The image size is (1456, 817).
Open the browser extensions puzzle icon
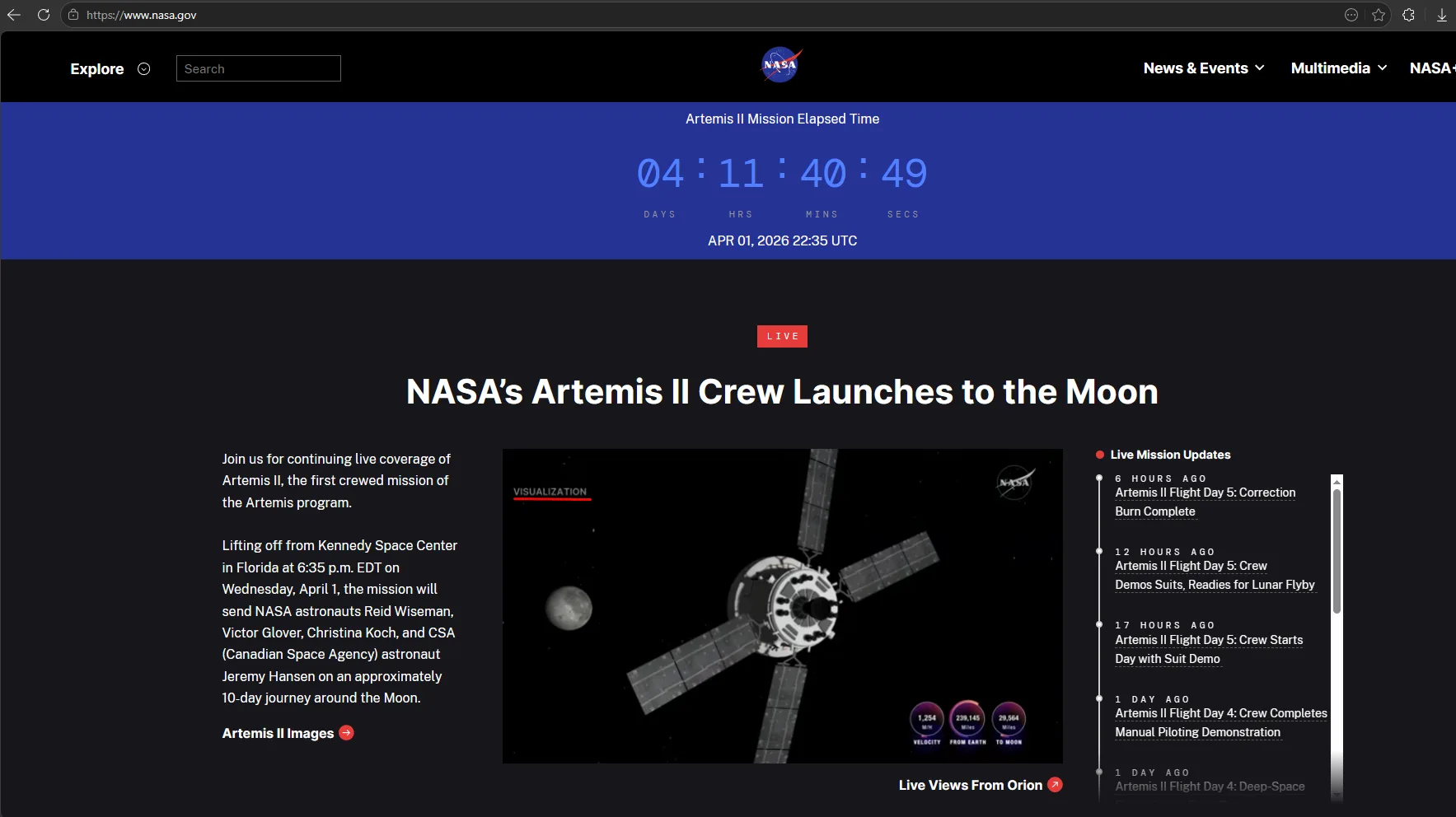[x=1409, y=15]
